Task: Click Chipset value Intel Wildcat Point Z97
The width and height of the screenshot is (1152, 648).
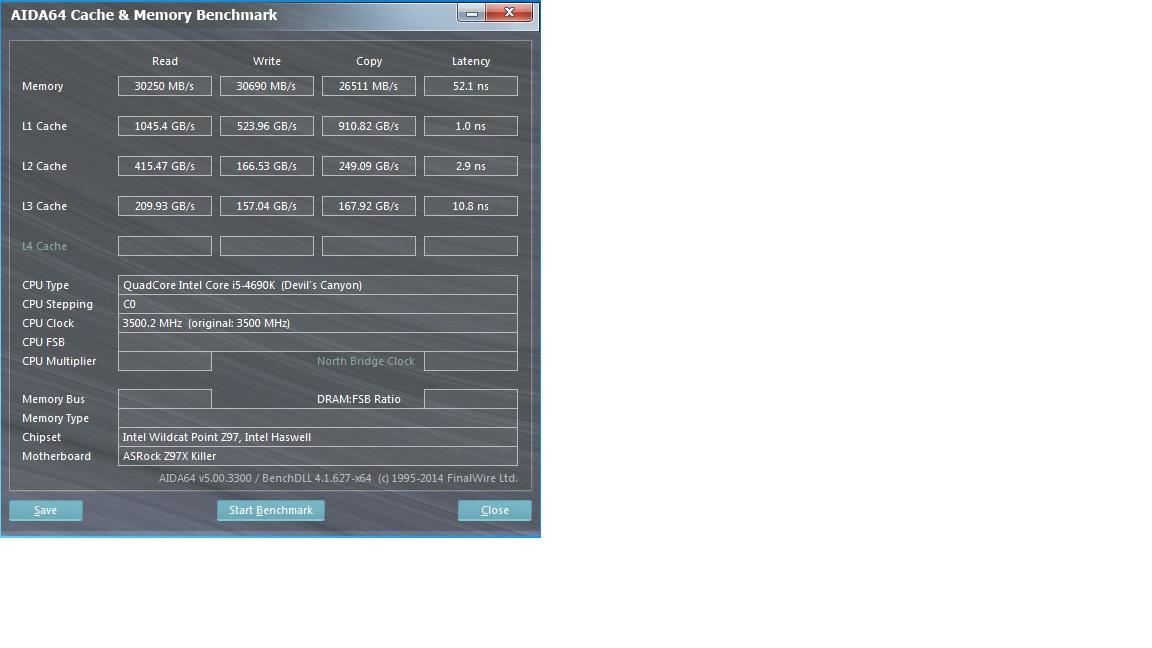Action: tap(317, 437)
